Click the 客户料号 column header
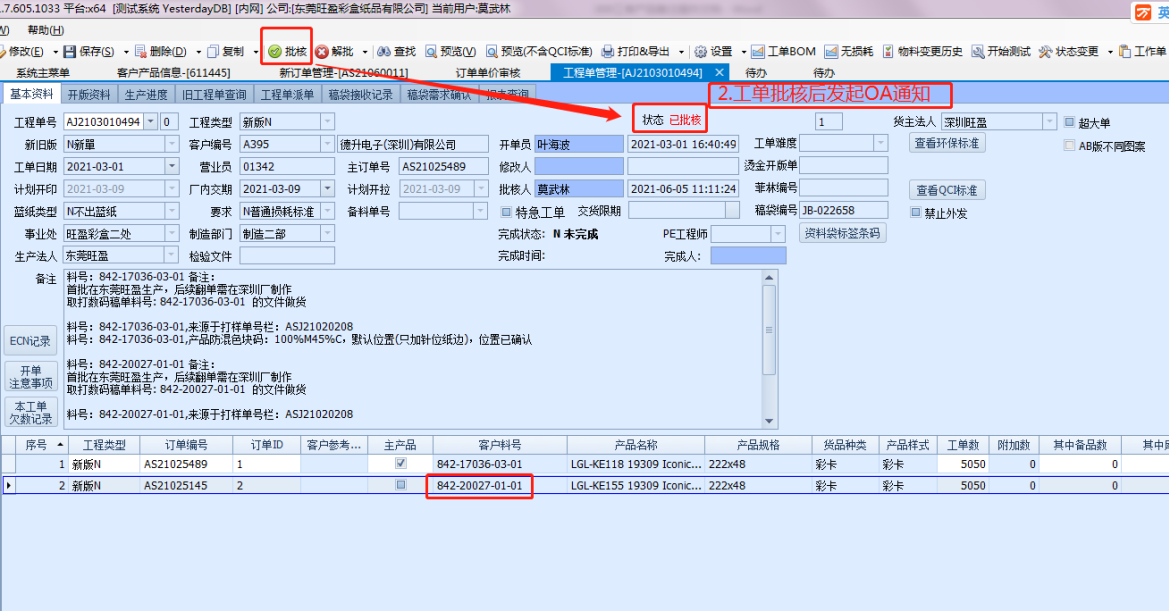The height and width of the screenshot is (612, 1169). tap(500, 444)
